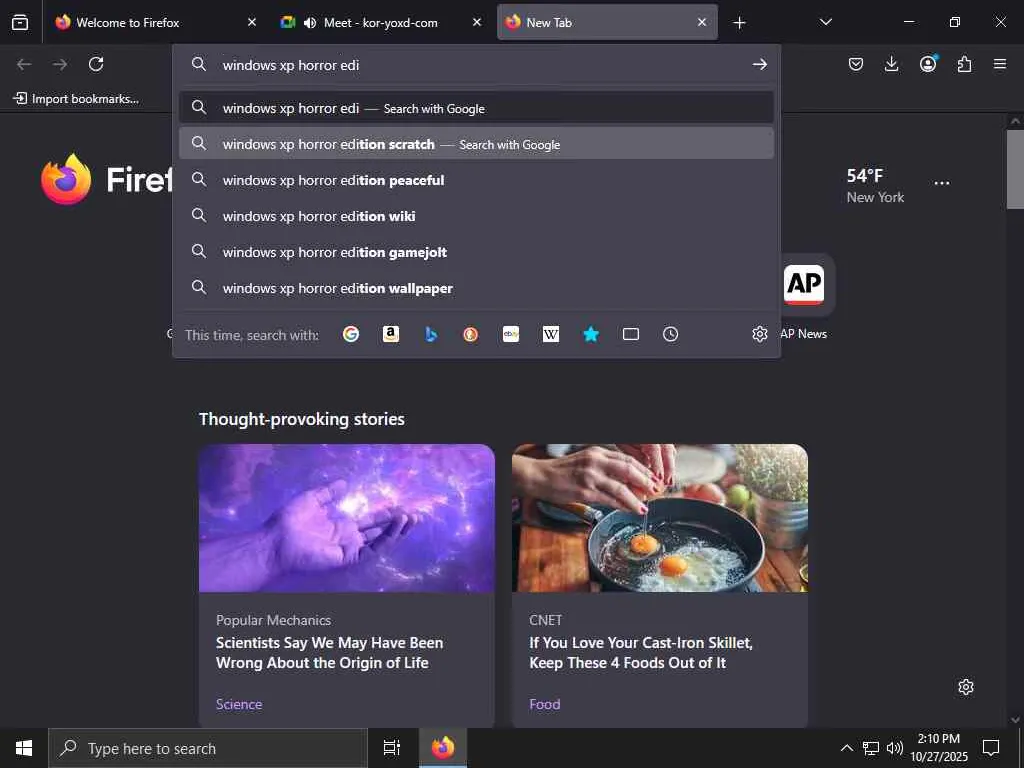Click Import bookmarks in the bookmarks toolbar

(x=76, y=99)
